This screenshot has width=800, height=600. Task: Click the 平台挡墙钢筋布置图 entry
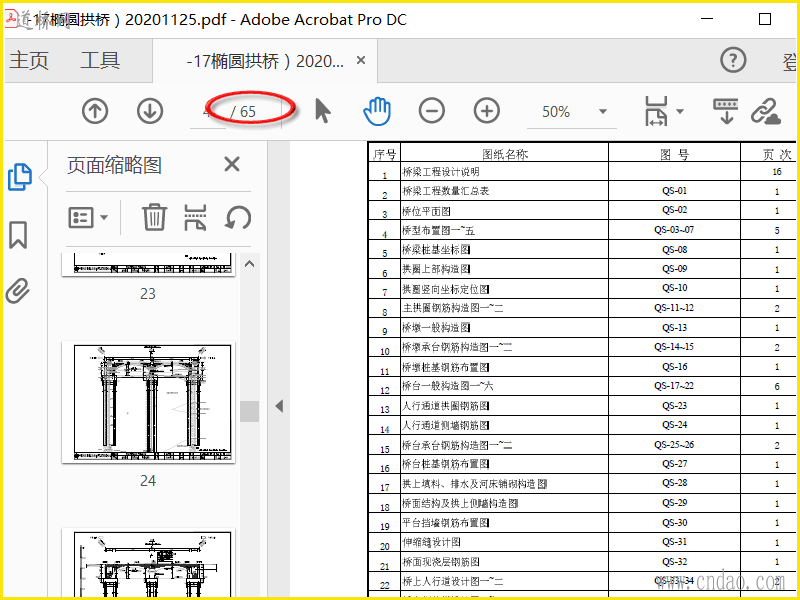pos(445,522)
